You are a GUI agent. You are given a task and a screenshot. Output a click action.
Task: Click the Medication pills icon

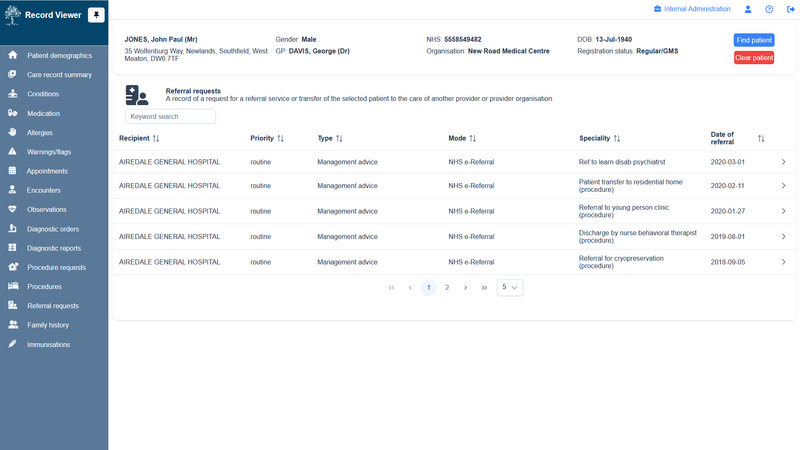[x=13, y=113]
